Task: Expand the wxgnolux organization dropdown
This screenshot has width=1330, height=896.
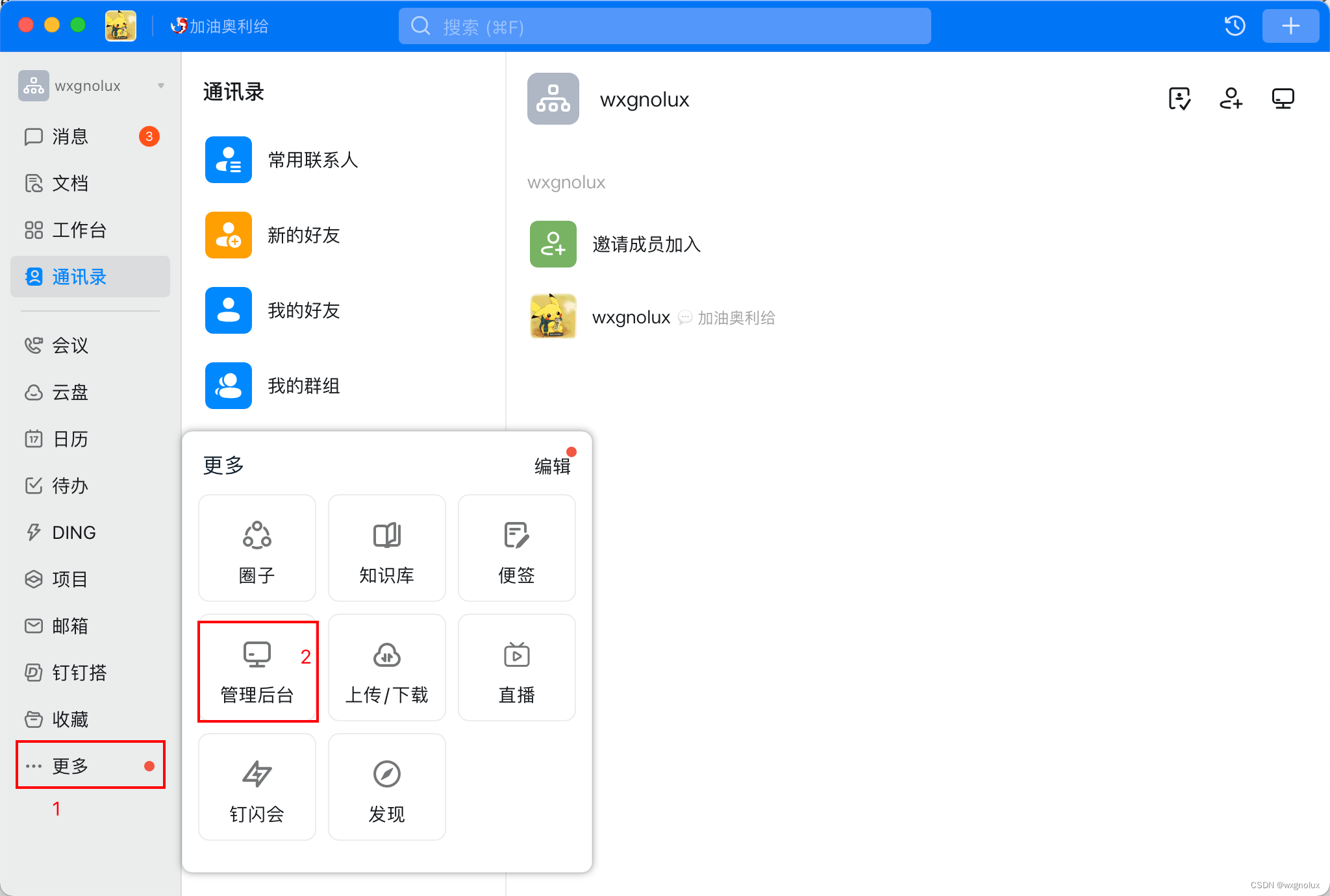Action: (x=160, y=86)
